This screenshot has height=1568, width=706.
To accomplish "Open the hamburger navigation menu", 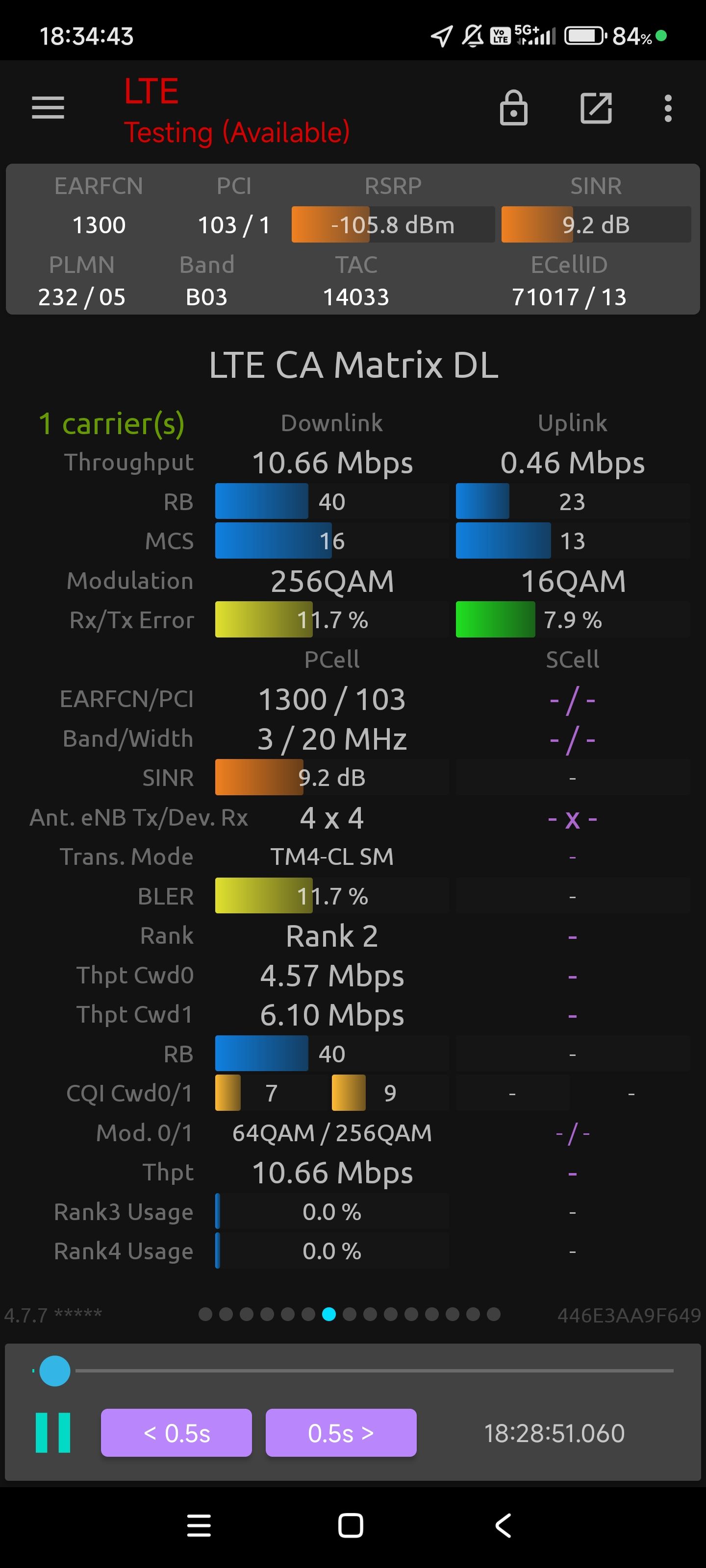I will coord(48,108).
